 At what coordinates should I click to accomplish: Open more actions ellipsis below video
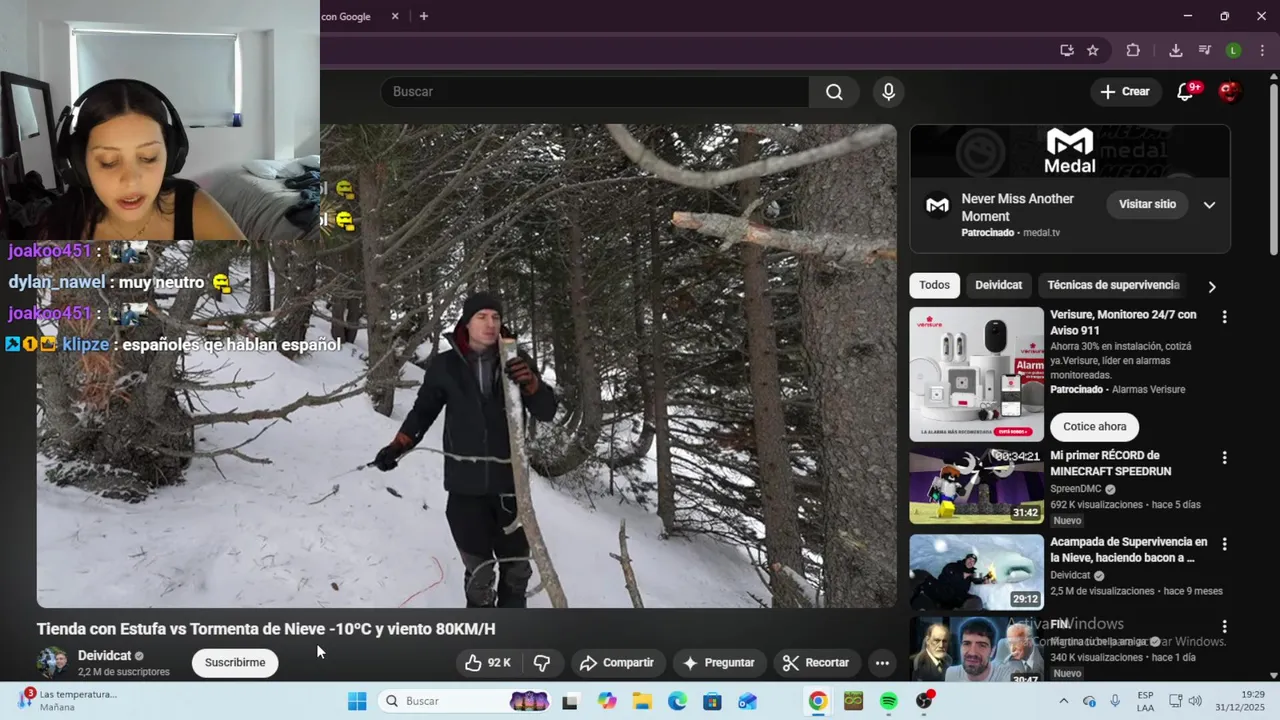pos(882,663)
